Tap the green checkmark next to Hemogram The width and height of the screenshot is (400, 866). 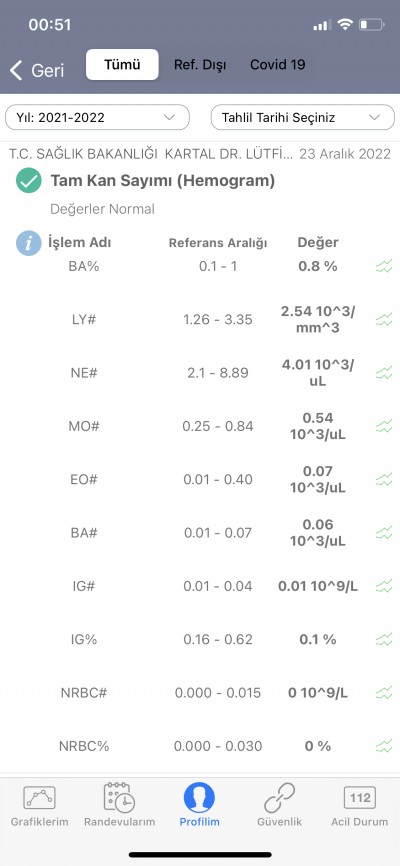[29, 181]
